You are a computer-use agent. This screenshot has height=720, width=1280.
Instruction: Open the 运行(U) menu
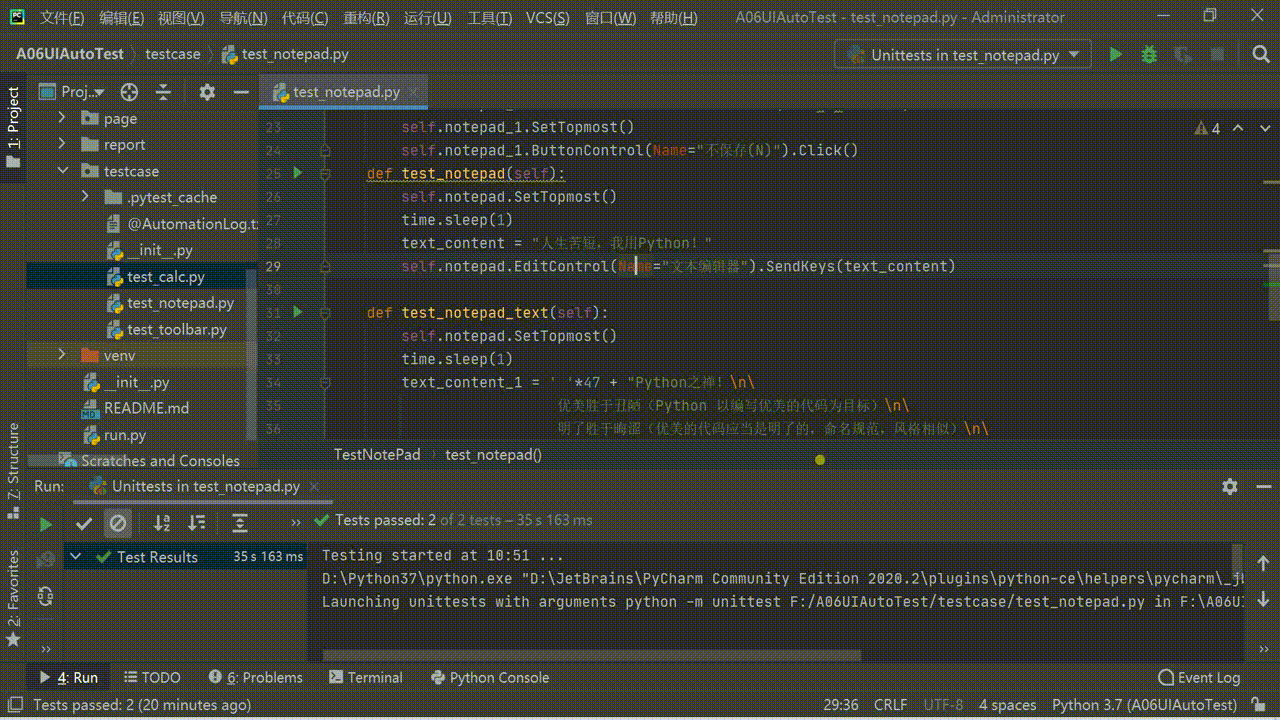[x=427, y=18]
